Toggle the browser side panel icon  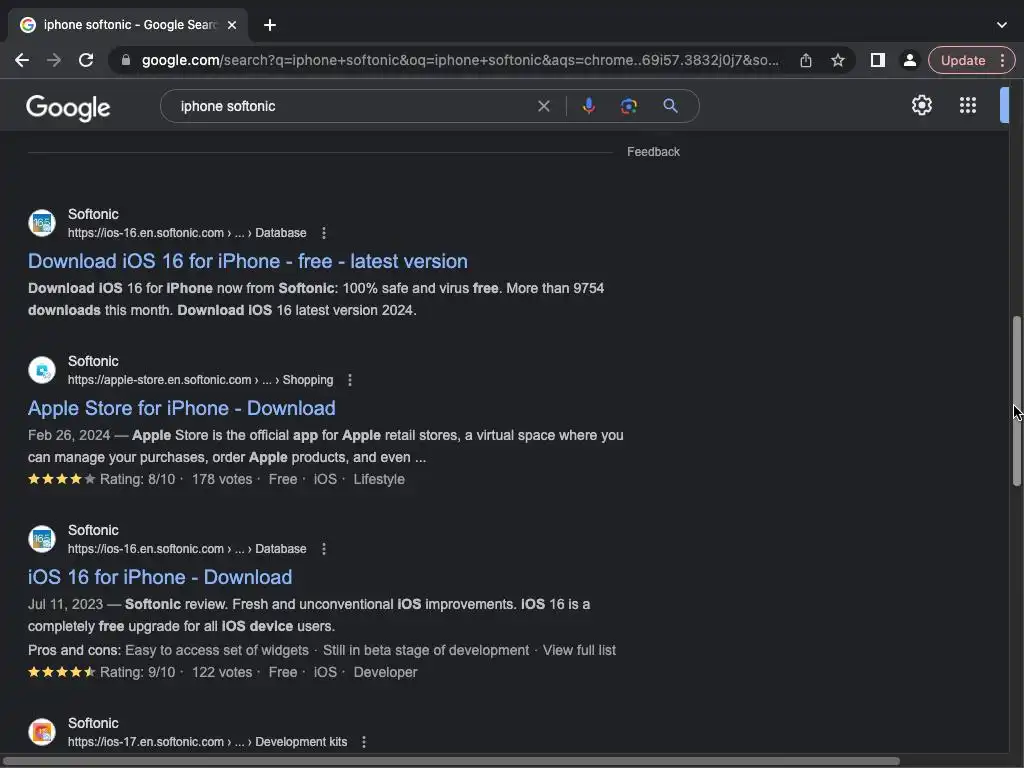(x=878, y=60)
